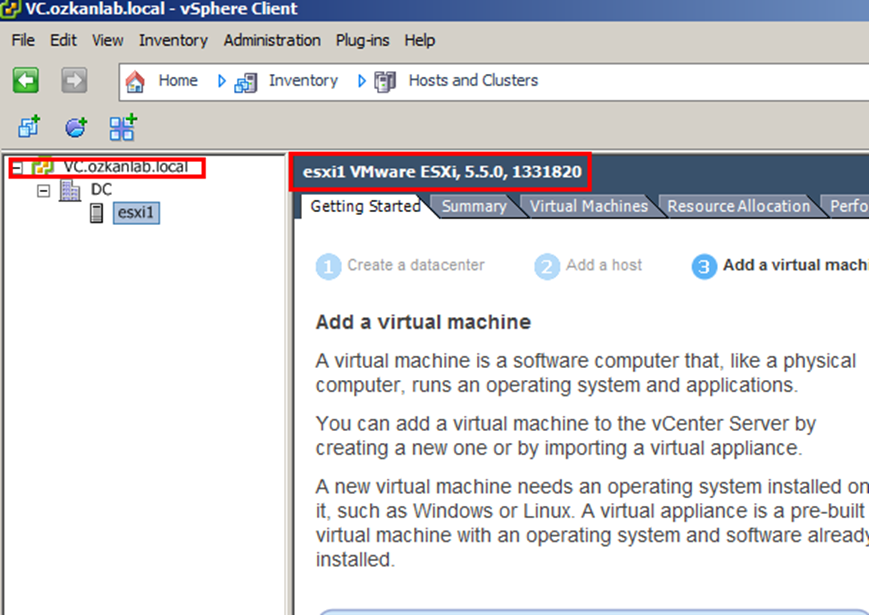869x615 pixels.
Task: Click step 1 Create a datacenter
Action: coord(400,266)
